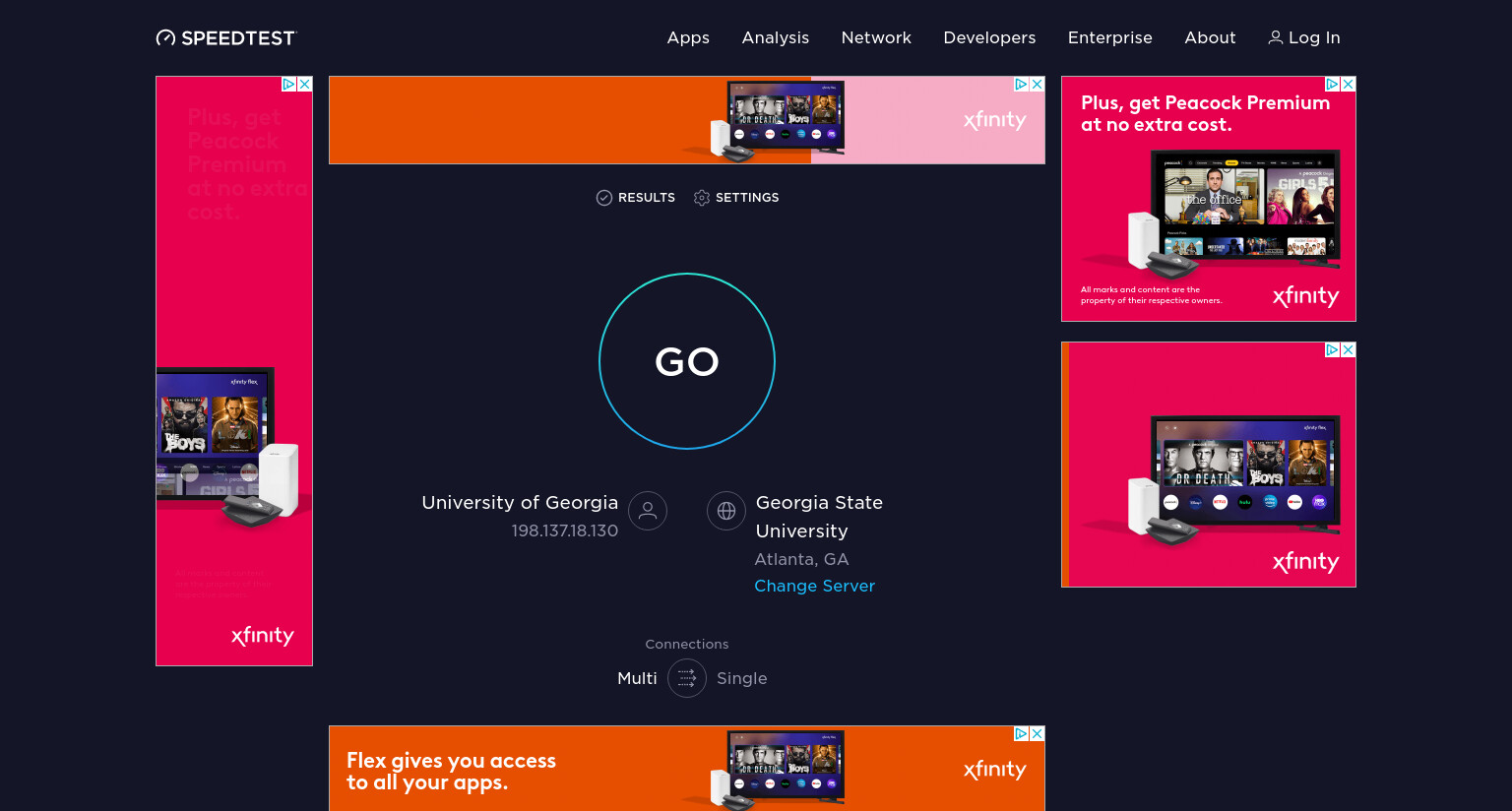Click the Atlanta, GA location text

click(801, 559)
